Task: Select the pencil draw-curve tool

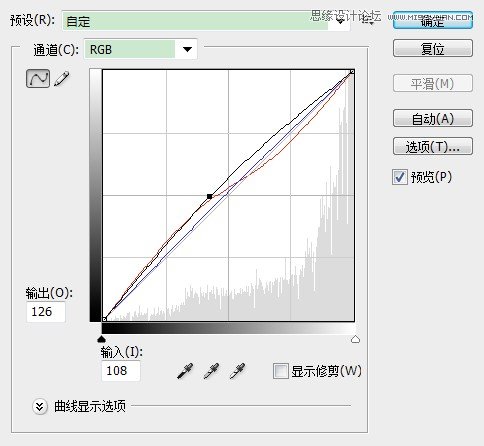Action: pos(62,79)
